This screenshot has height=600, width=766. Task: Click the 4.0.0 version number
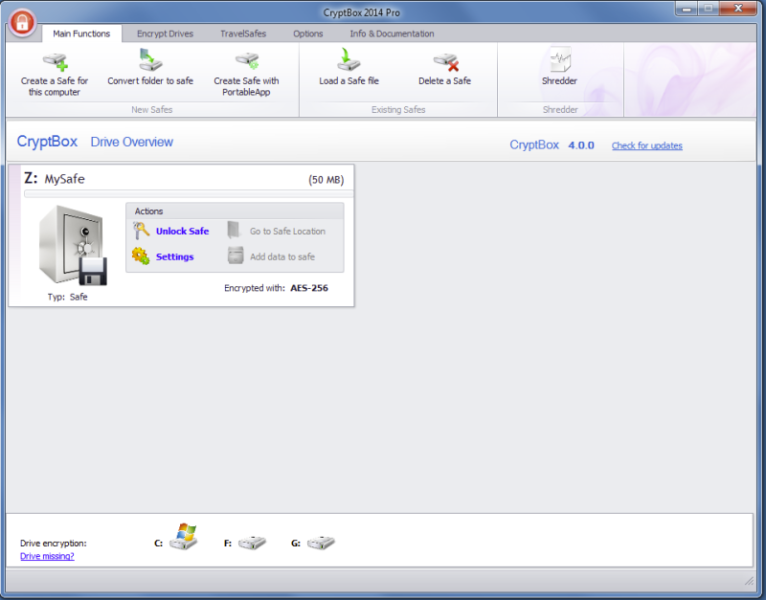[581, 145]
